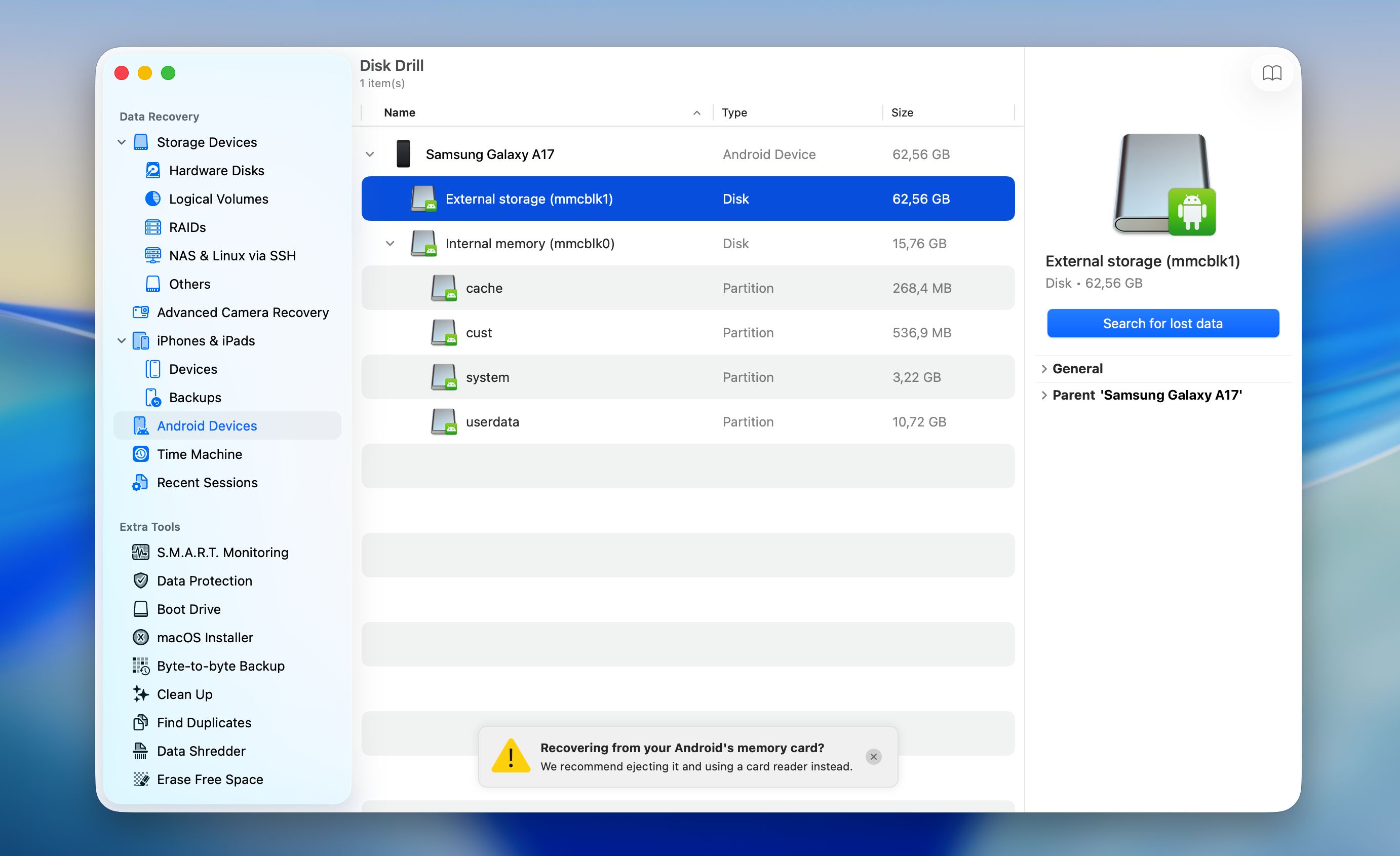The image size is (1400, 856).
Task: Select the userdata partition row
Action: coord(492,421)
